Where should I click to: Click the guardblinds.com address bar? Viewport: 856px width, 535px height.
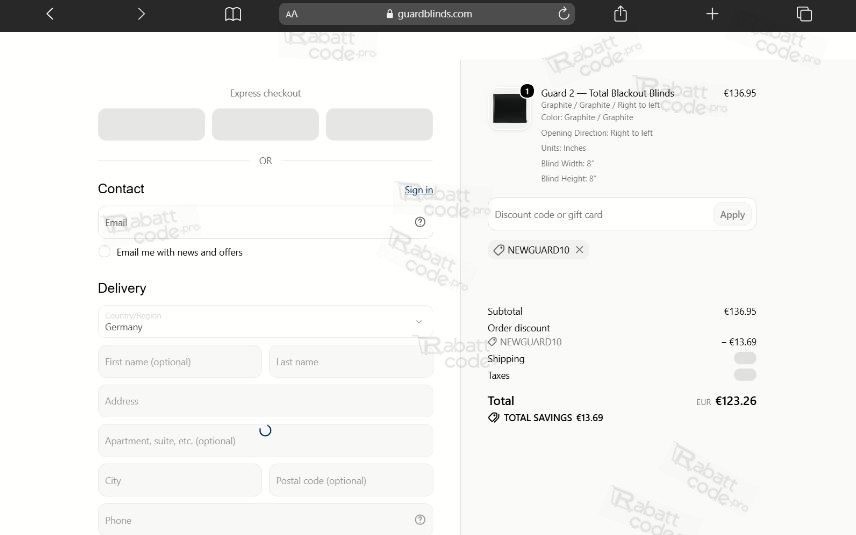(x=427, y=14)
